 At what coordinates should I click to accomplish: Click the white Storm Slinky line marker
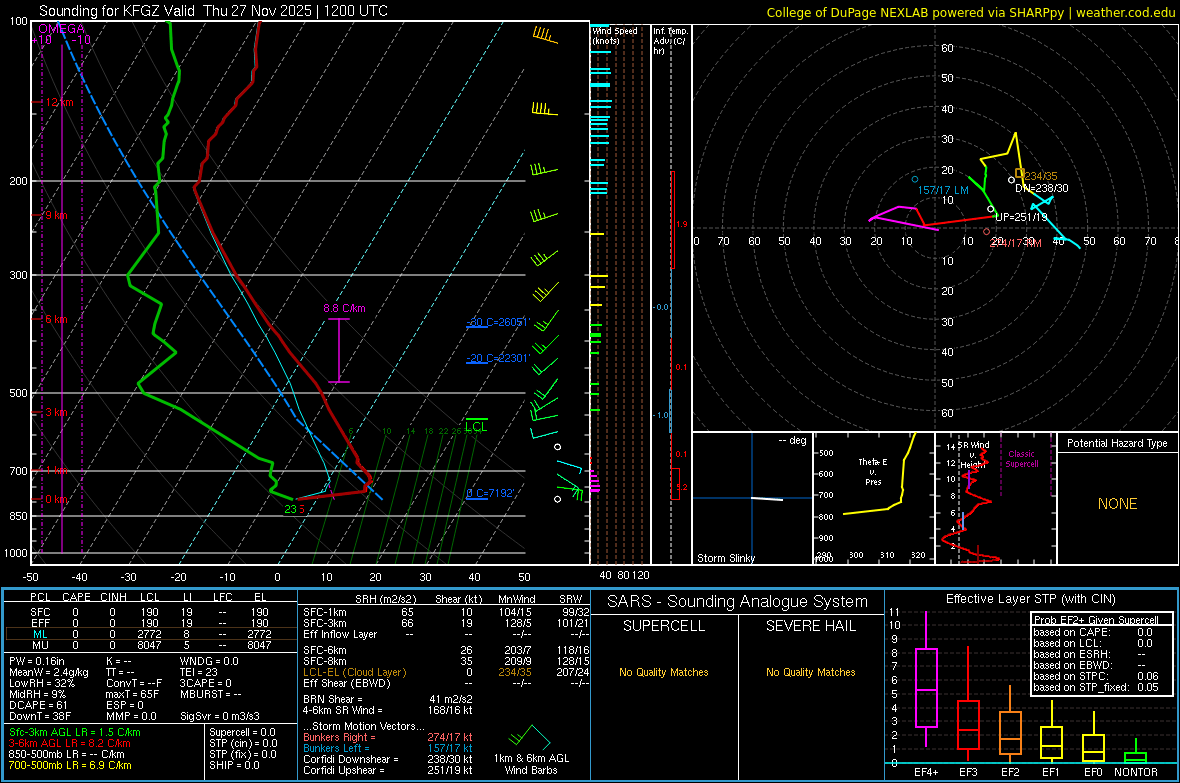[x=767, y=498]
